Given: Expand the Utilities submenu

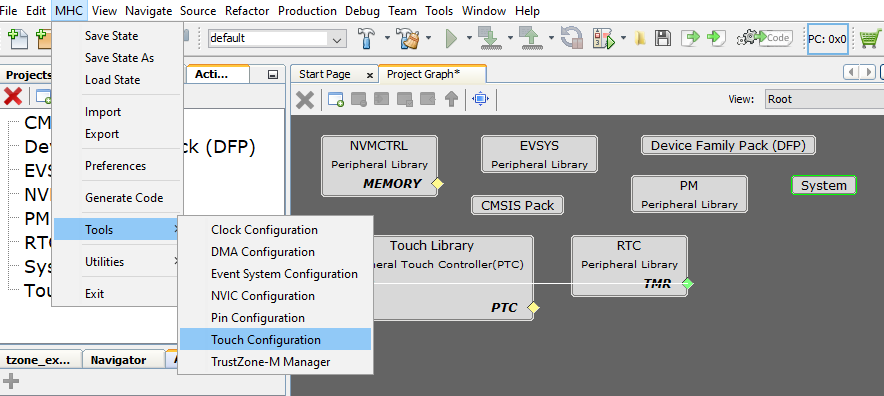Looking at the screenshot, I should click(x=118, y=262).
